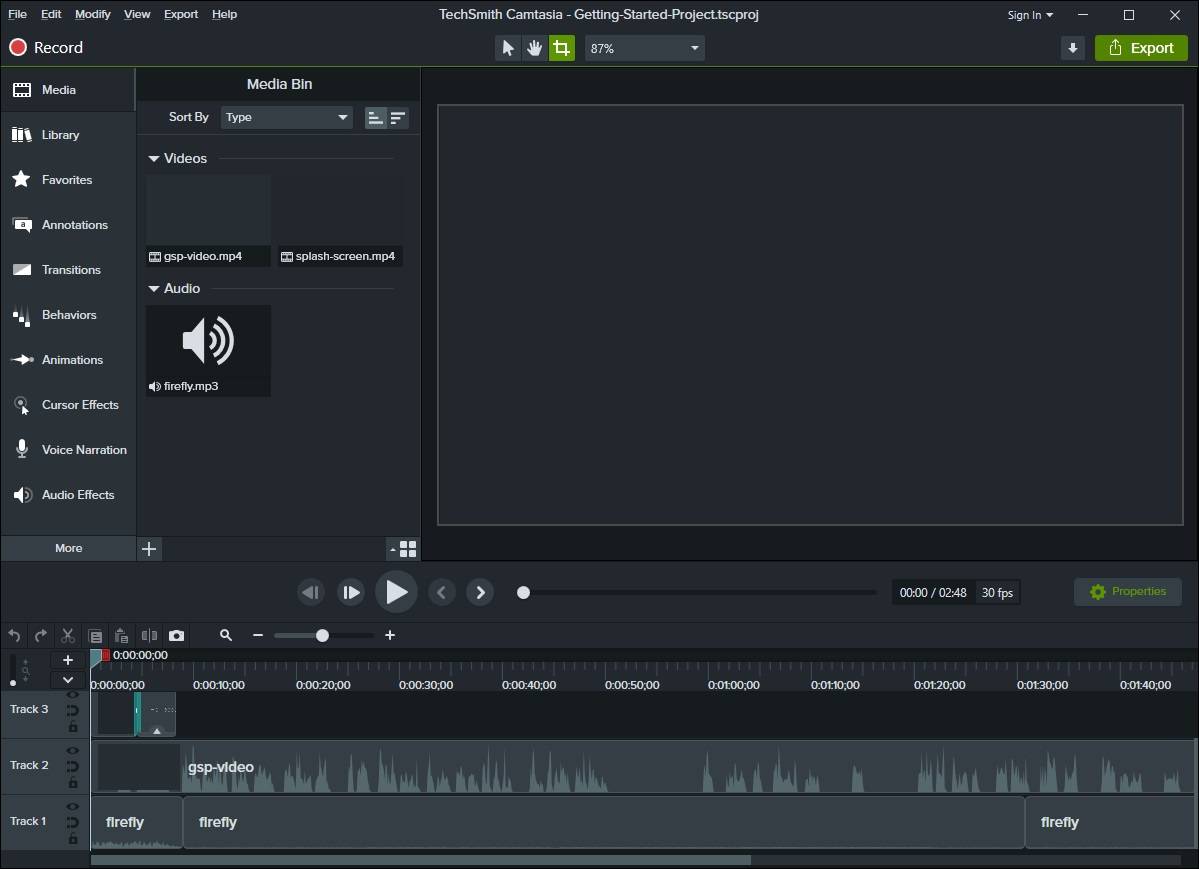Click the camera snapshot icon
The width and height of the screenshot is (1199, 869).
pyautogui.click(x=177, y=635)
